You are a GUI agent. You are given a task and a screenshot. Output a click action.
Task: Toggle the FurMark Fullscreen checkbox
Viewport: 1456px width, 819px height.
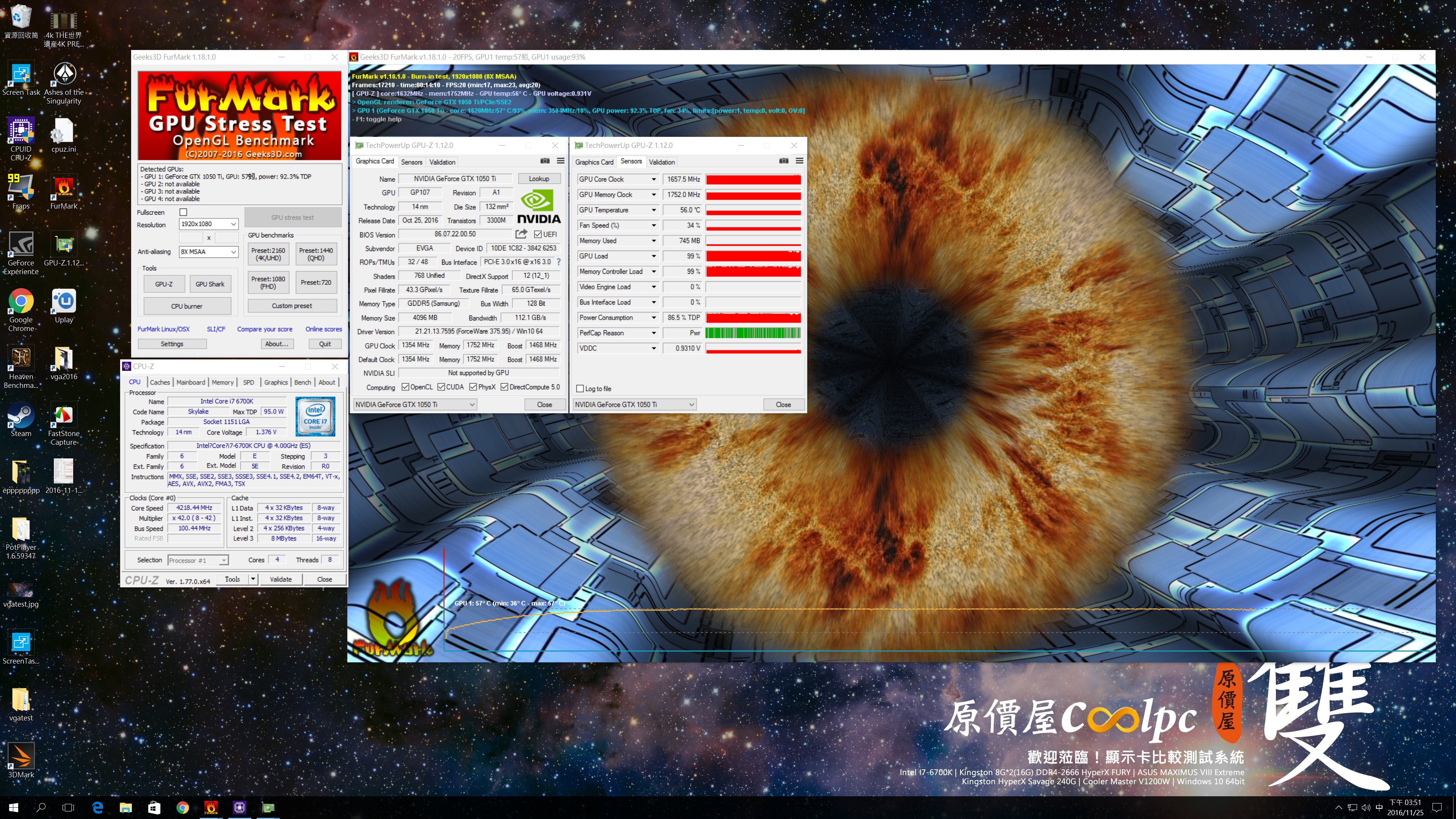(183, 212)
